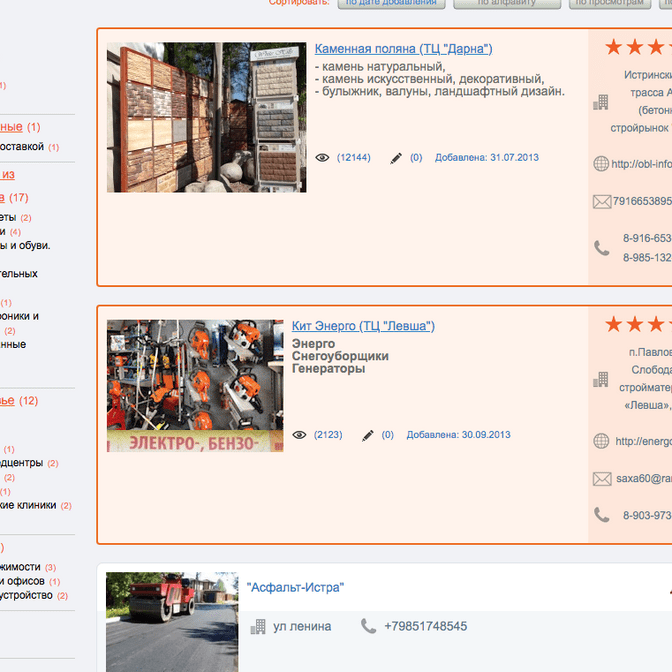Viewport: 672px width, 672px height.
Task: Click the pencil reviews icon for Каменная поляна
Action: [396, 158]
